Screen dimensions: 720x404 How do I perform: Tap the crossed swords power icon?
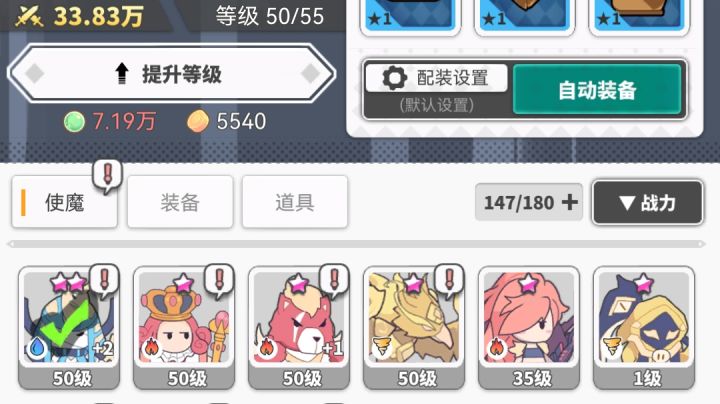tap(29, 17)
